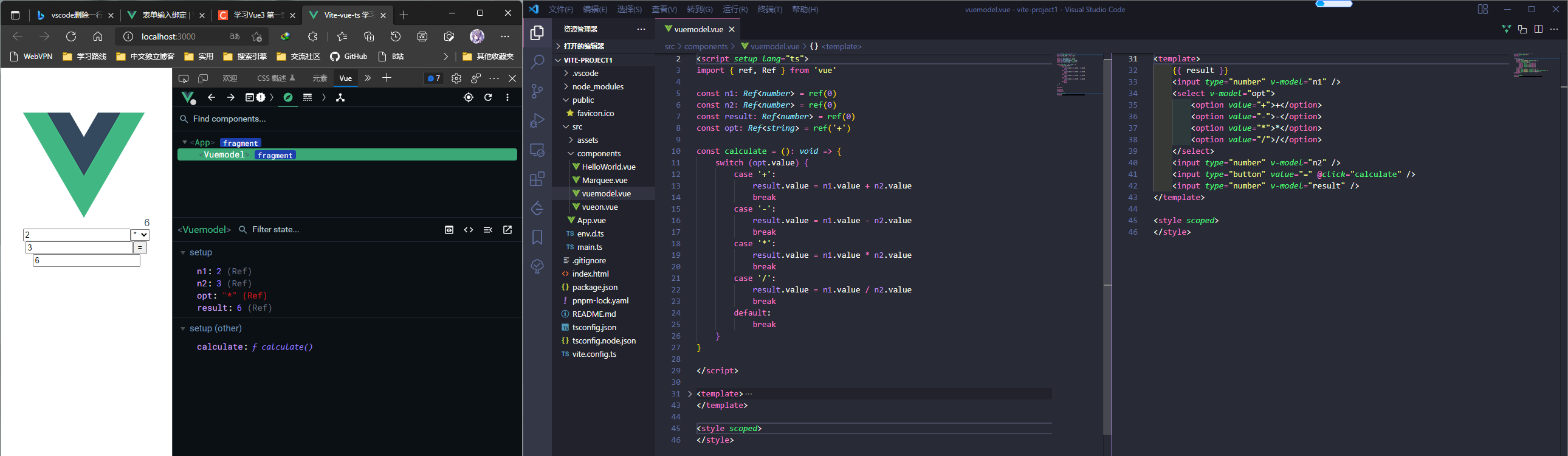The image size is (1568, 456).
Task: Open 其他收藏夹 bookmarks folder
Action: coord(488,57)
